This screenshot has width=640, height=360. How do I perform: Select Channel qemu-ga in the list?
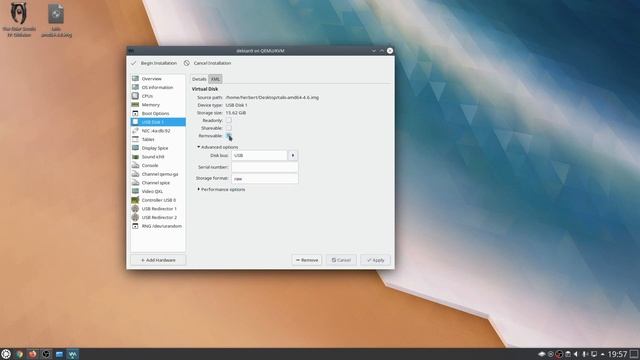(158, 174)
